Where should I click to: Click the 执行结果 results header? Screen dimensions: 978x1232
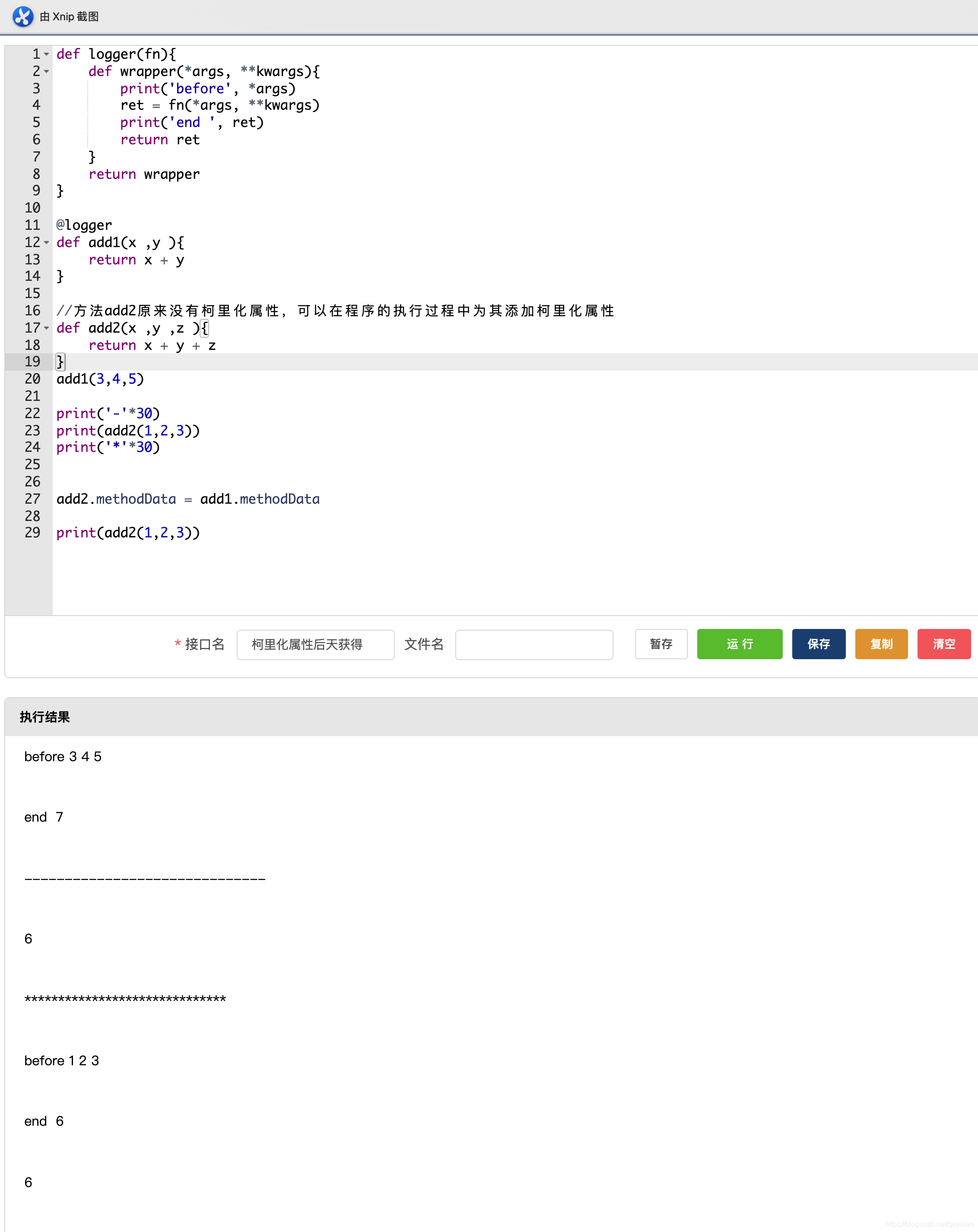click(x=44, y=717)
